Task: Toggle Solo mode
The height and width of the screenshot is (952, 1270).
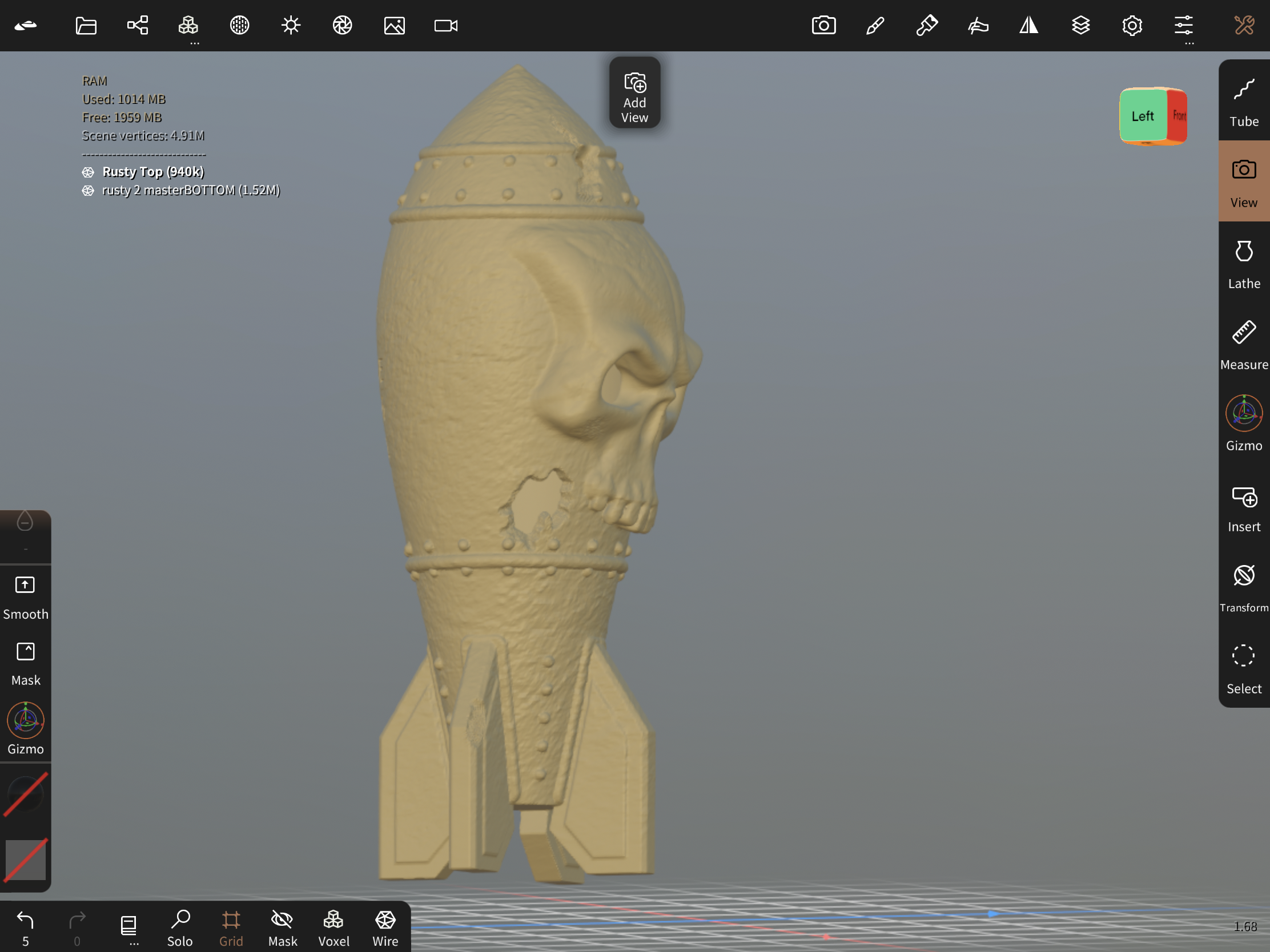Action: point(180,927)
